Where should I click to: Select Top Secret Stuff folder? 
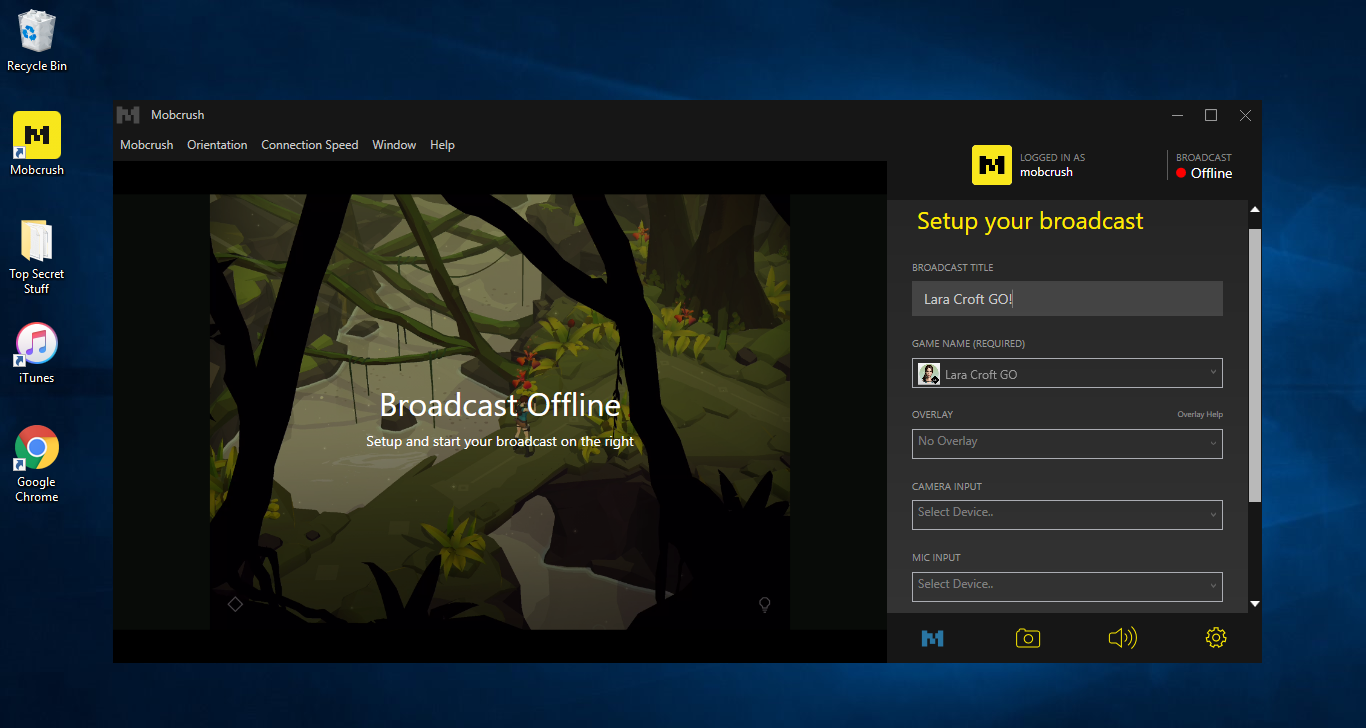[37, 256]
